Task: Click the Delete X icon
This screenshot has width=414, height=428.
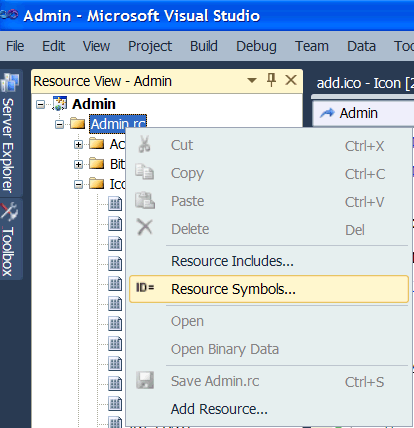Action: (145, 227)
